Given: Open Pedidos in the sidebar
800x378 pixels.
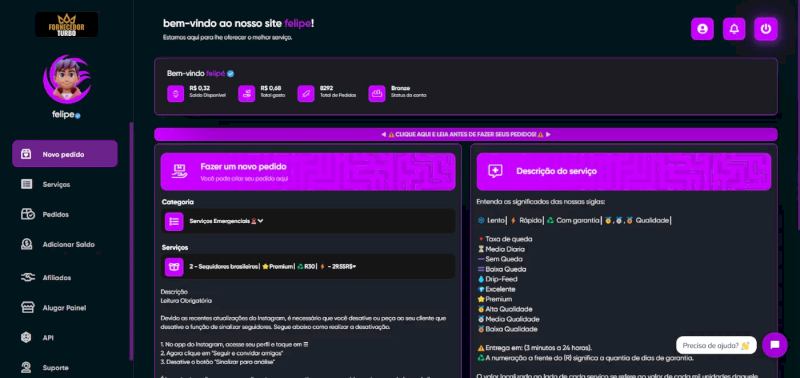Looking at the screenshot, I should coord(56,214).
